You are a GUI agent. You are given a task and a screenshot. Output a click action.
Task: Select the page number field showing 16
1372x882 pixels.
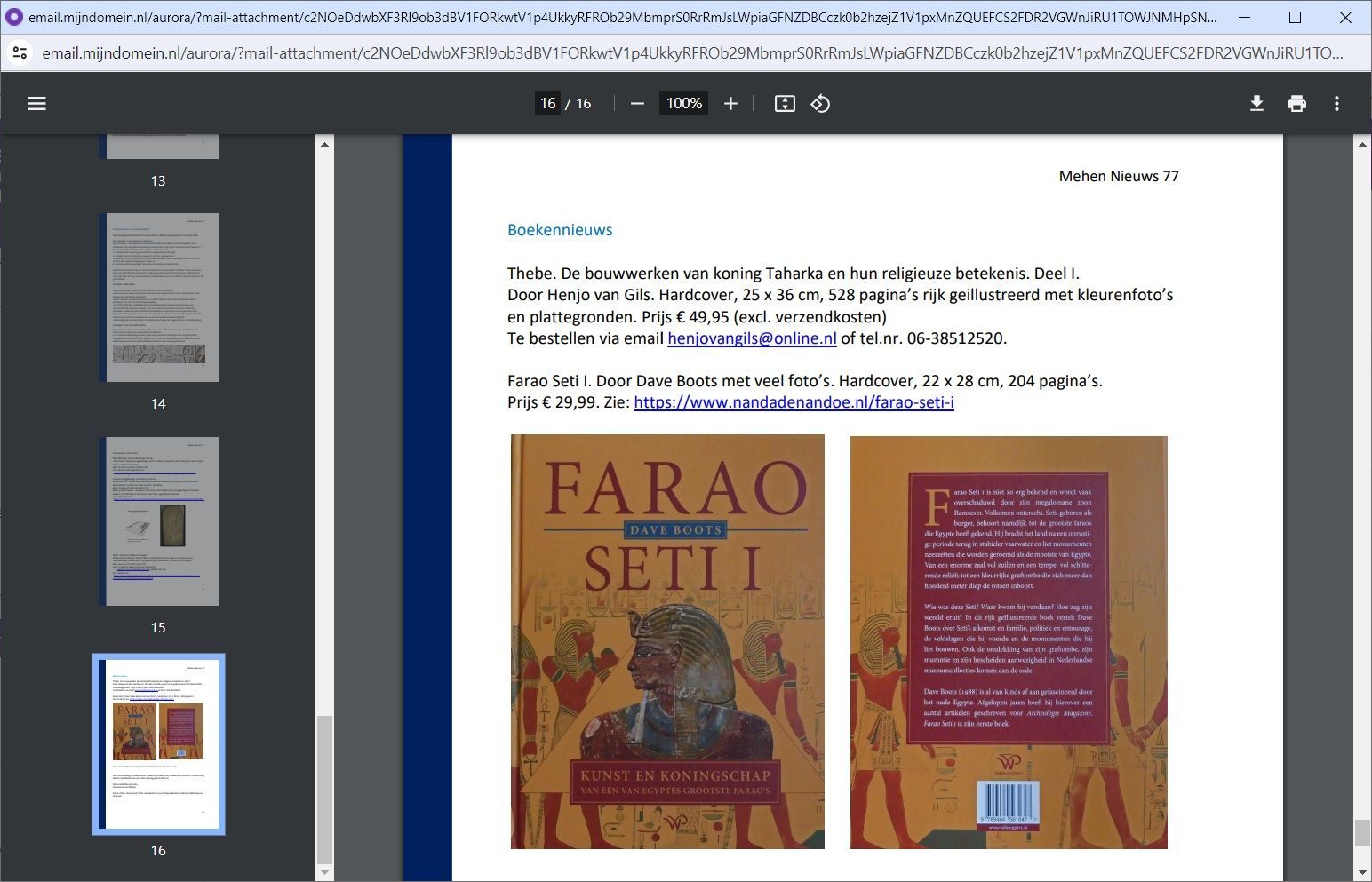(x=547, y=104)
